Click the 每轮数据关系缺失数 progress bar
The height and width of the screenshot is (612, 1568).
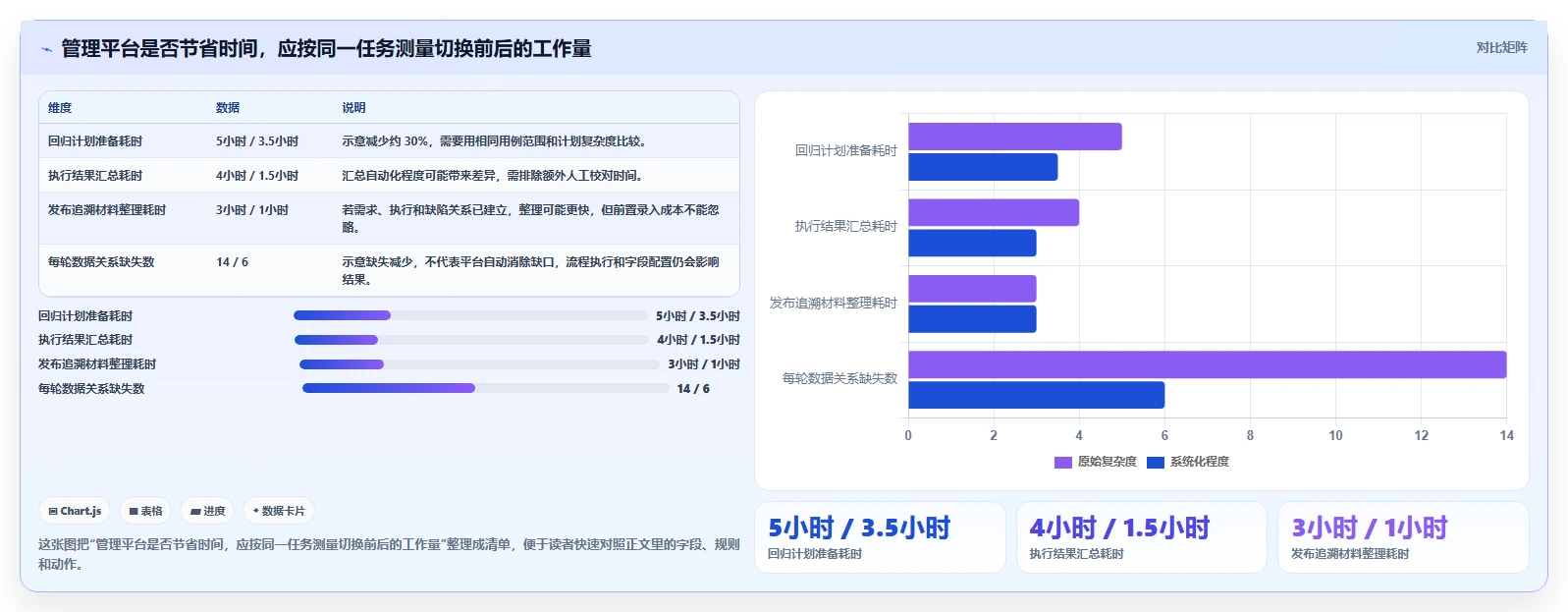485,388
